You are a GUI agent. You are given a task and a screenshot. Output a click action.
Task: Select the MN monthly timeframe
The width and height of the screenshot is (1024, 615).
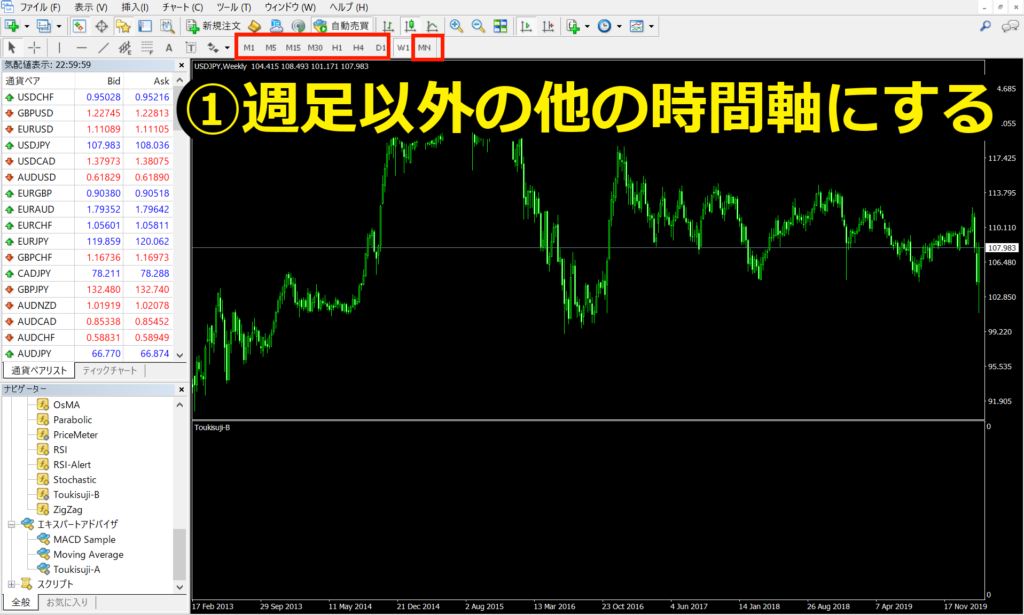point(425,47)
